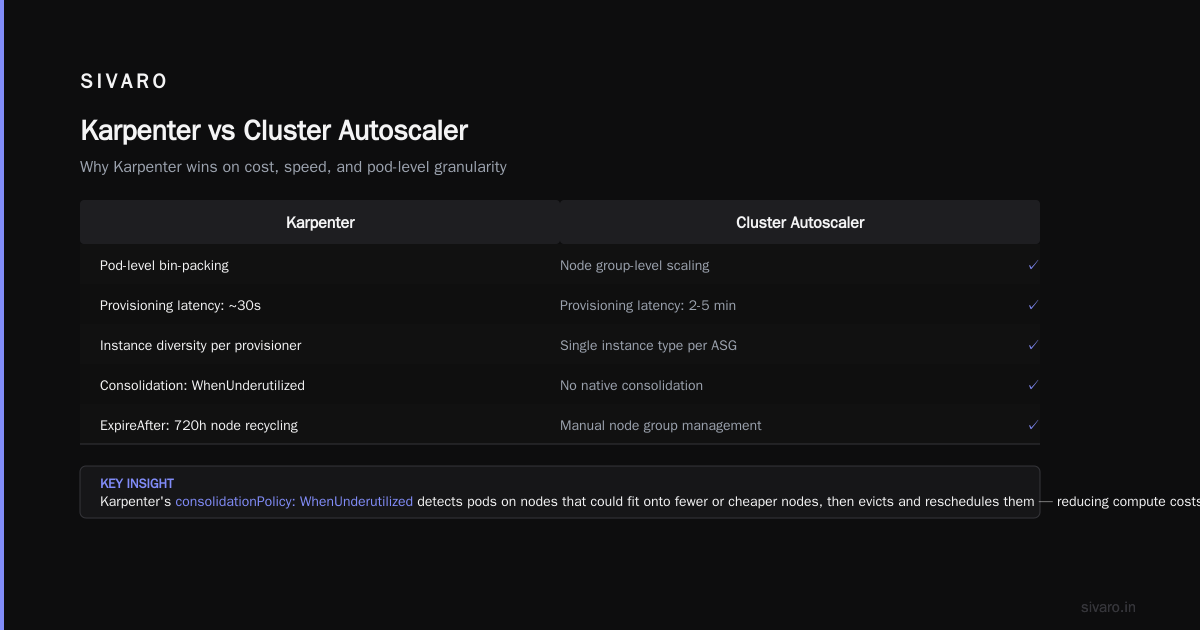
Task: Click No native consolidation cell
Action: point(631,385)
